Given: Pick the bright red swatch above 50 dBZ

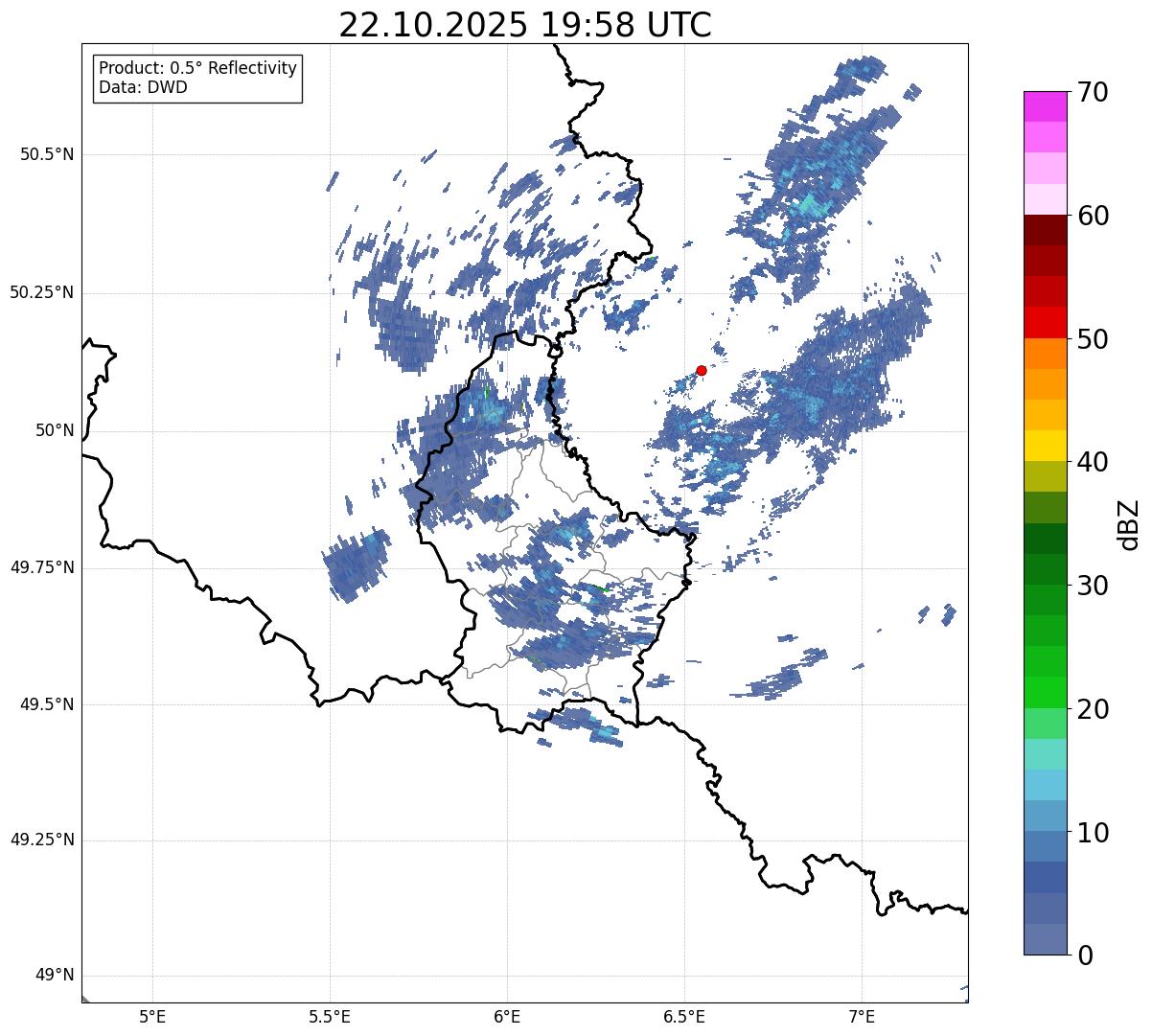Looking at the screenshot, I should point(1046,323).
